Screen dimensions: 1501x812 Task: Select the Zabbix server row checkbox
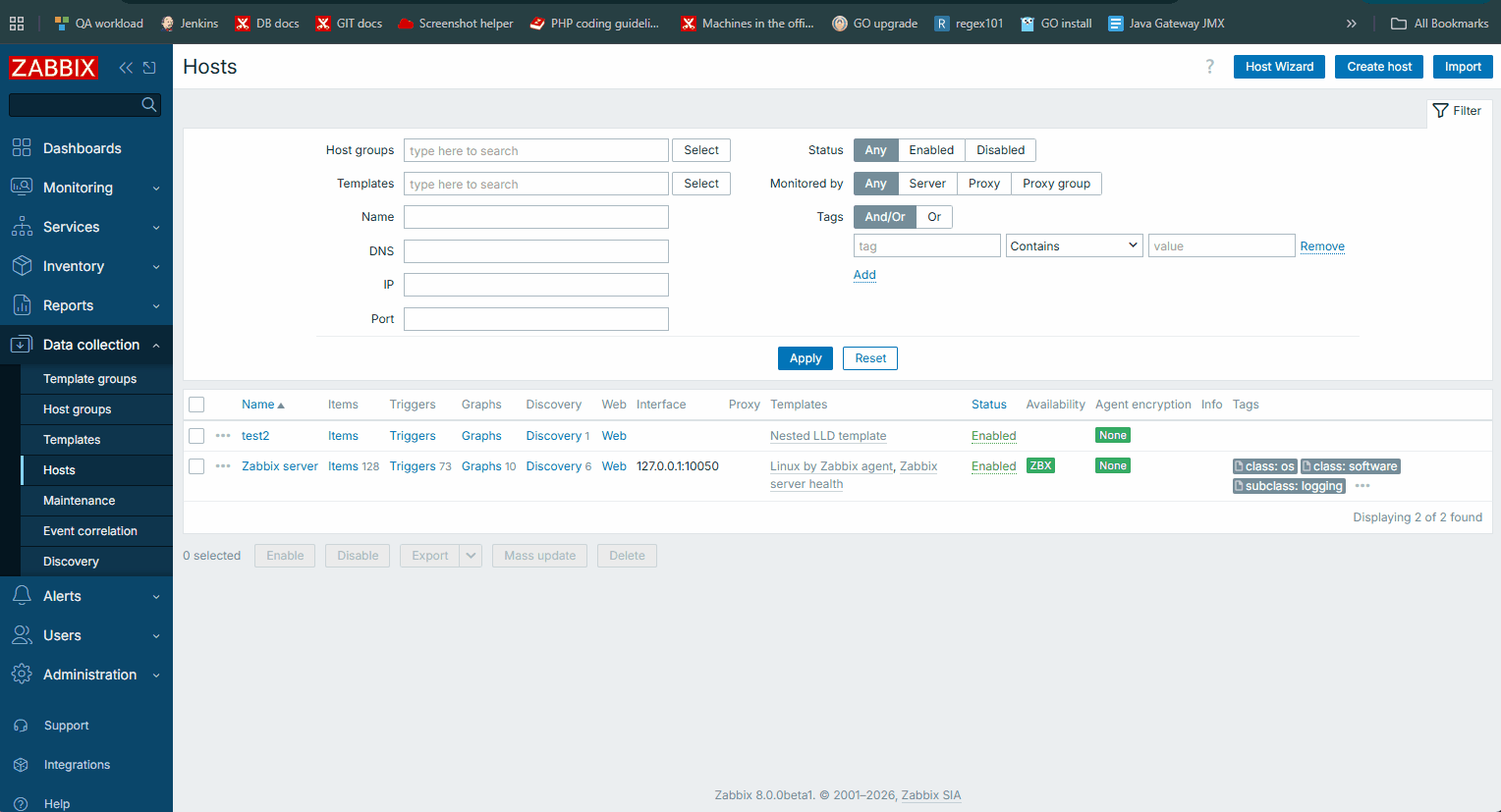pos(196,466)
